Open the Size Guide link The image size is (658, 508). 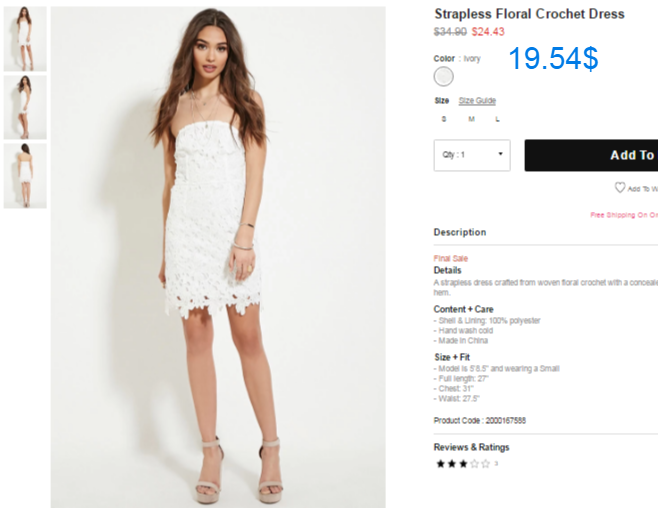pyautogui.click(x=477, y=101)
